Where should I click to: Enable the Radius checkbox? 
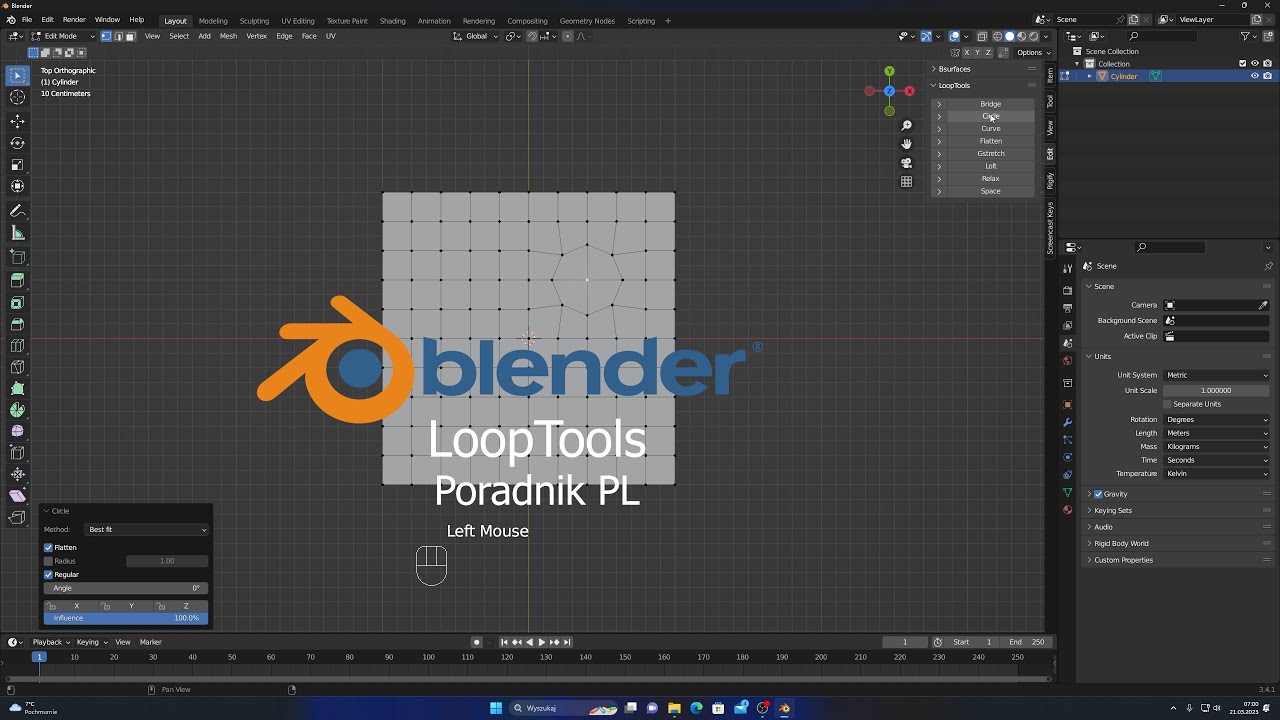click(48, 561)
